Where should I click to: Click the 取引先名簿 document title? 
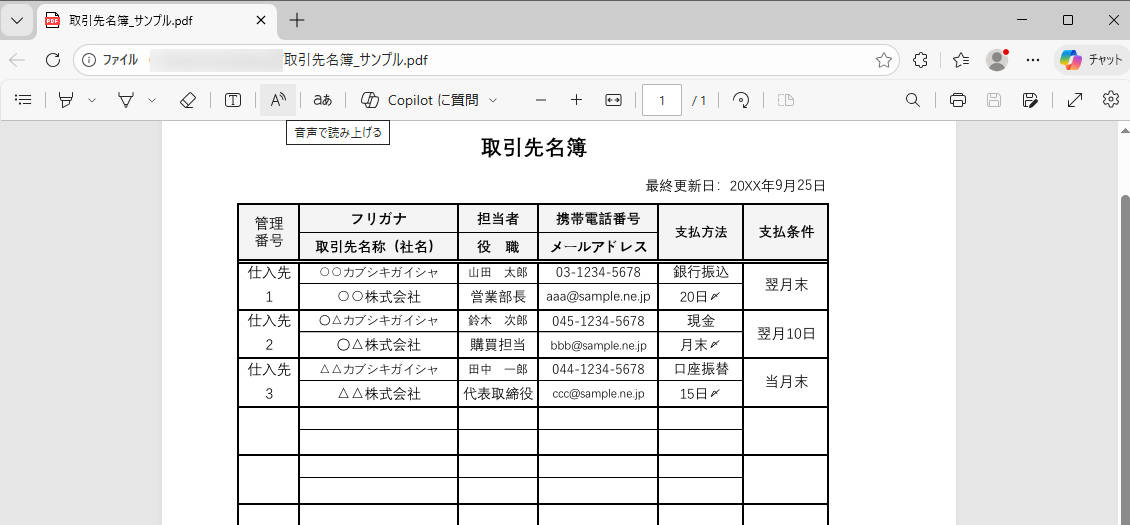click(534, 148)
